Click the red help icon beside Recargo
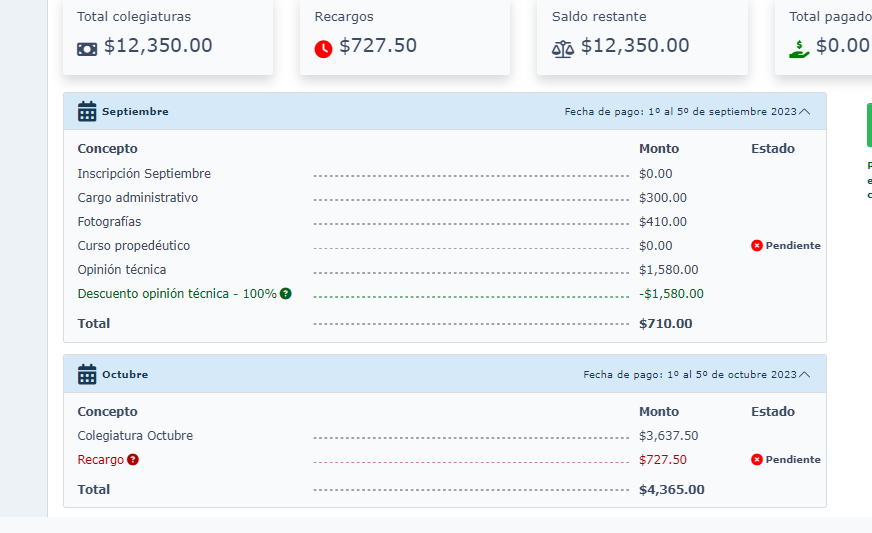Image resolution: width=872 pixels, height=533 pixels. 132,460
